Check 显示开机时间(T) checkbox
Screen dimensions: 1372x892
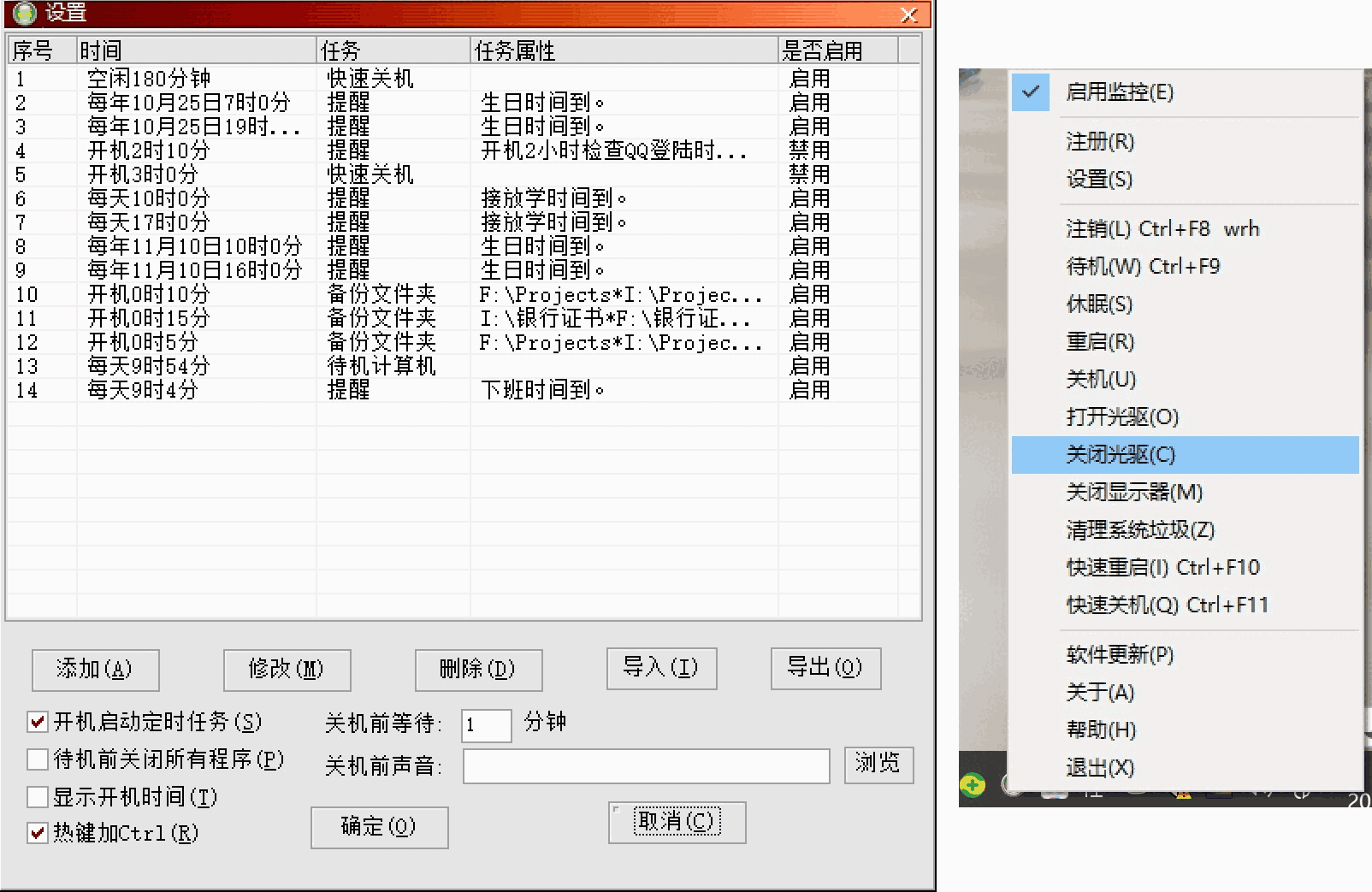tap(37, 797)
